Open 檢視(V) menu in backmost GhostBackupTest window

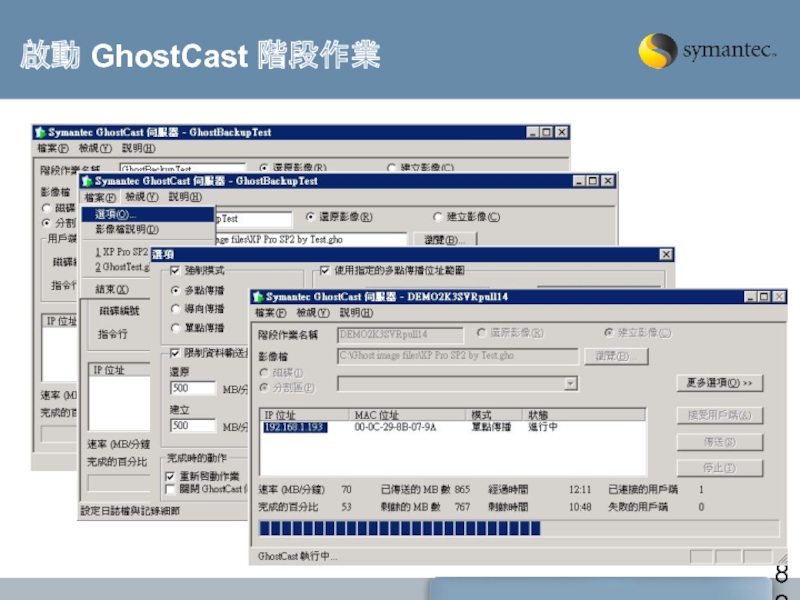click(x=95, y=148)
